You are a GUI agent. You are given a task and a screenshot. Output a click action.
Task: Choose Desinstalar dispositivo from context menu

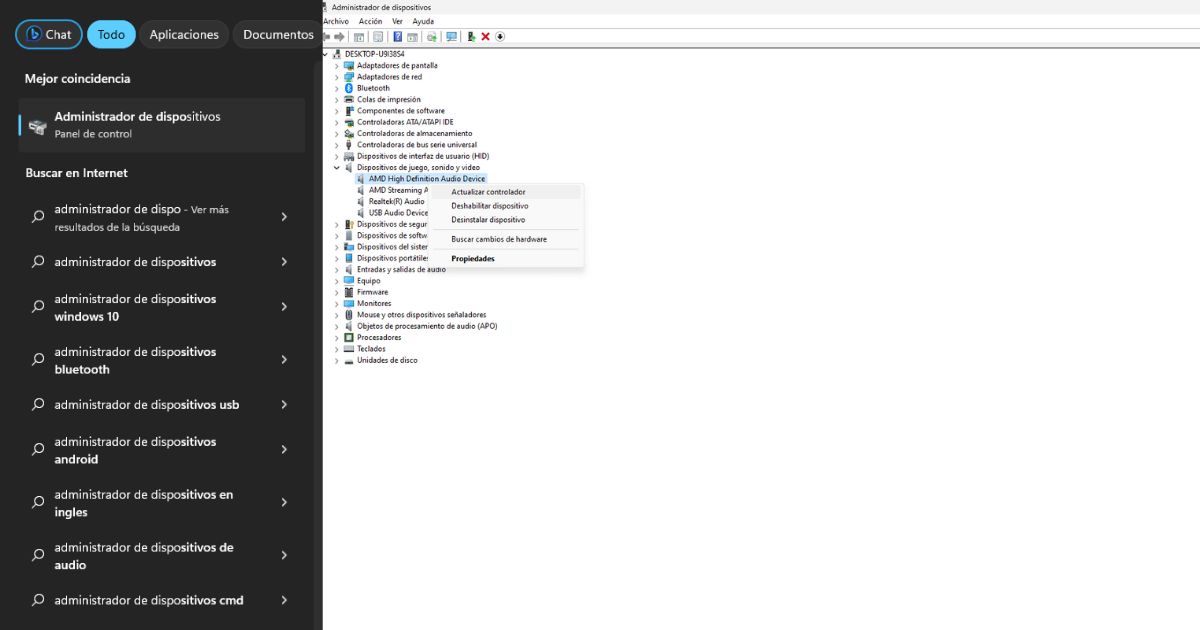click(508, 220)
